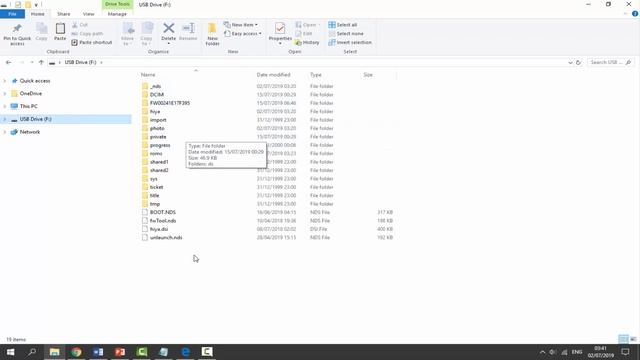The image size is (640, 360).
Task: Open Chrome from the taskbar
Action: click(x=76, y=352)
